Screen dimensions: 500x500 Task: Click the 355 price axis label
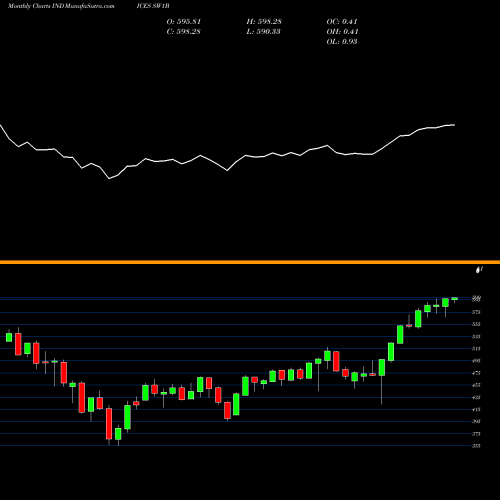(476, 446)
